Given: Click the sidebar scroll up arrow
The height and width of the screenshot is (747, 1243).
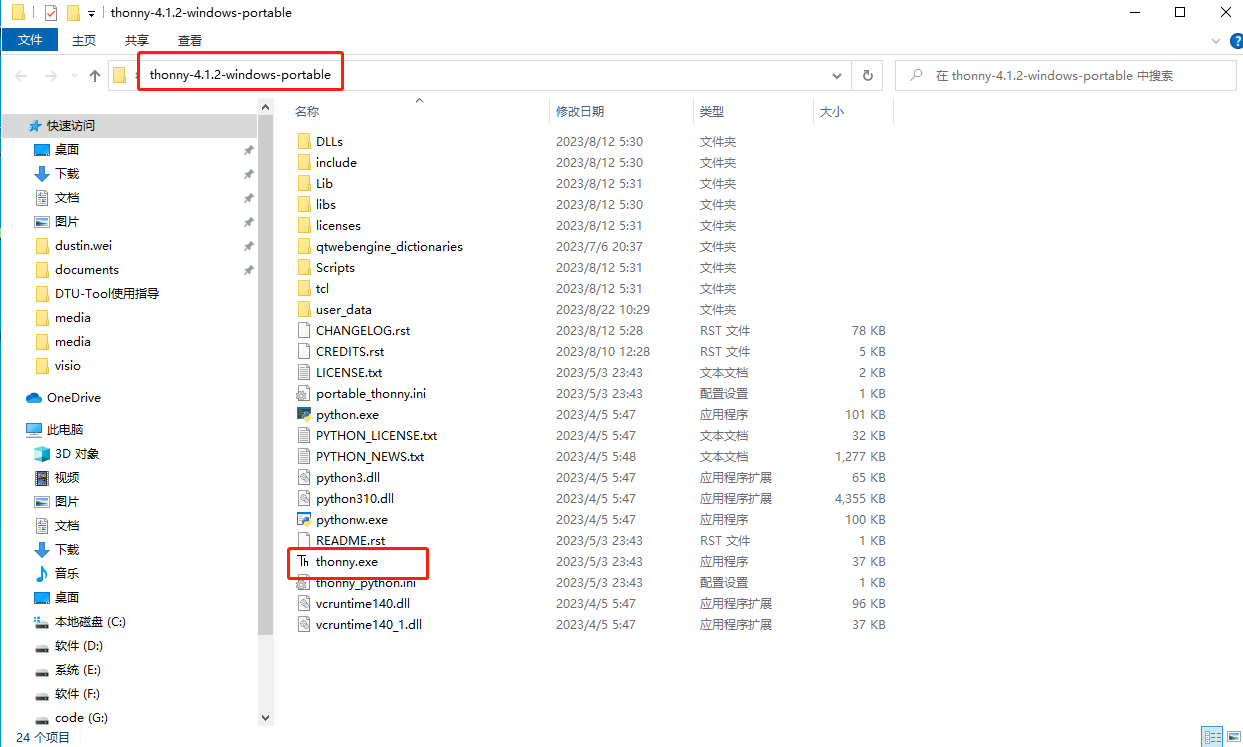Looking at the screenshot, I should click(265, 107).
